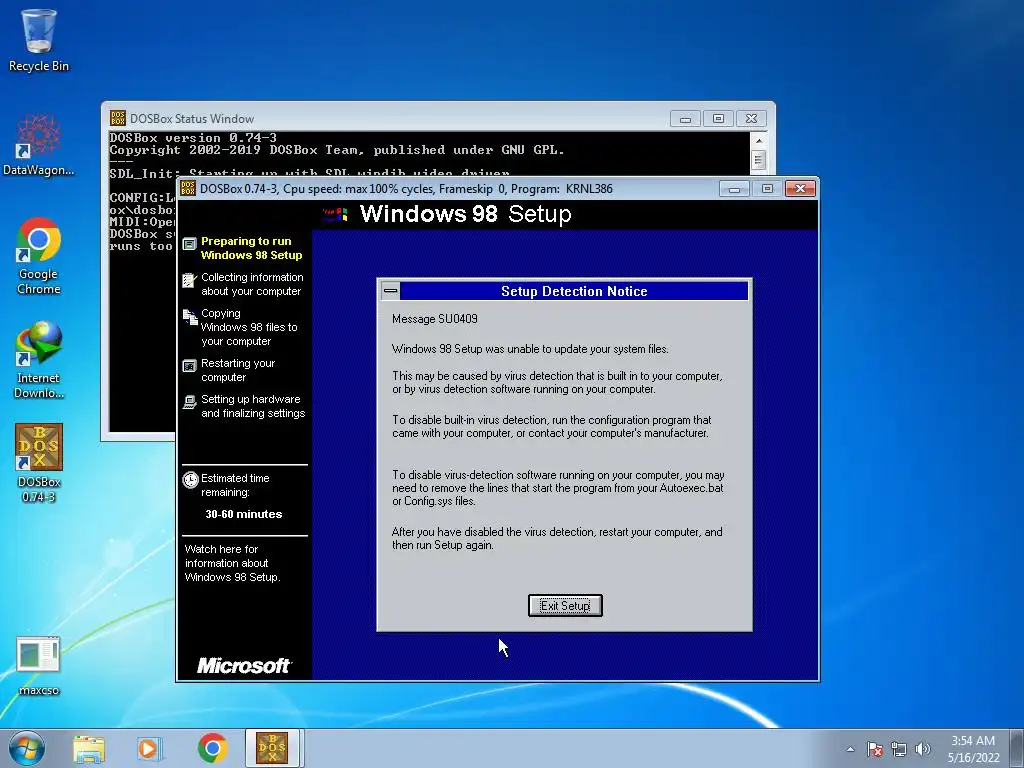The height and width of the screenshot is (768, 1024).
Task: Maximize the DOSBox KRNL386 window
Action: [767, 189]
